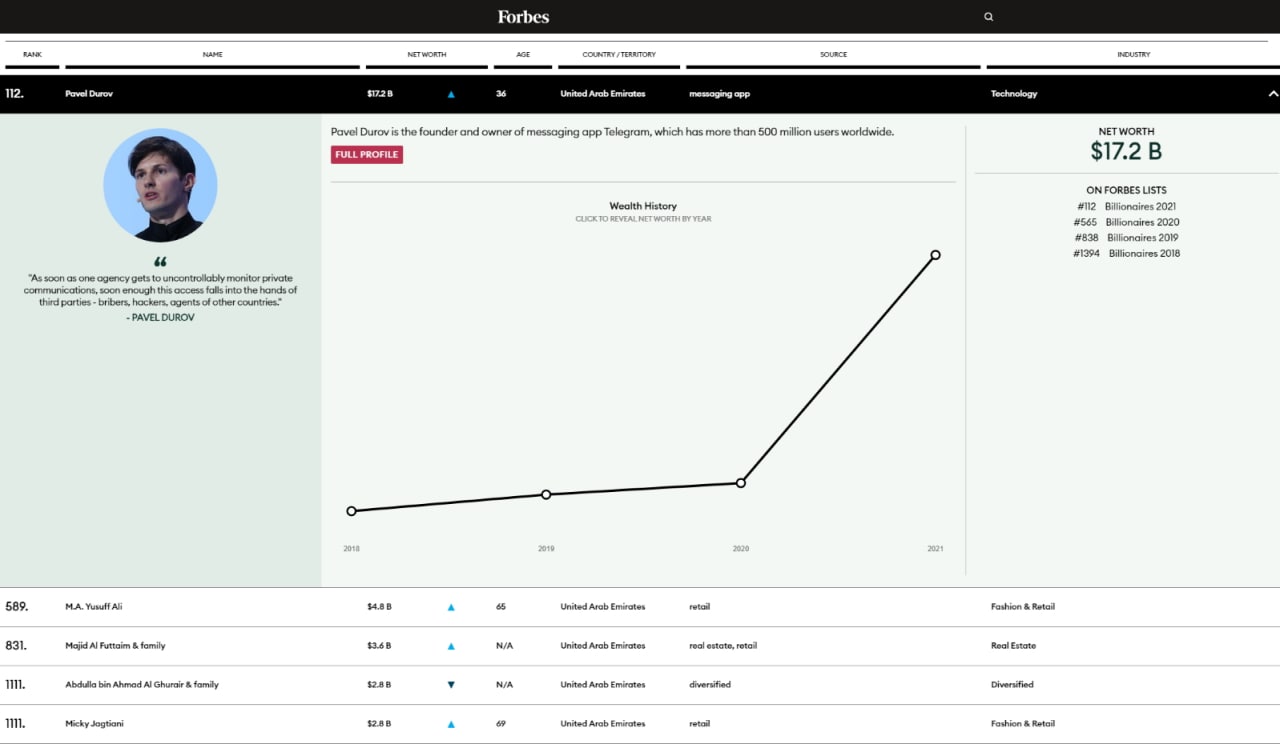
Task: Click the '- PAVEL DUROV' quote attribution
Action: pos(160,317)
